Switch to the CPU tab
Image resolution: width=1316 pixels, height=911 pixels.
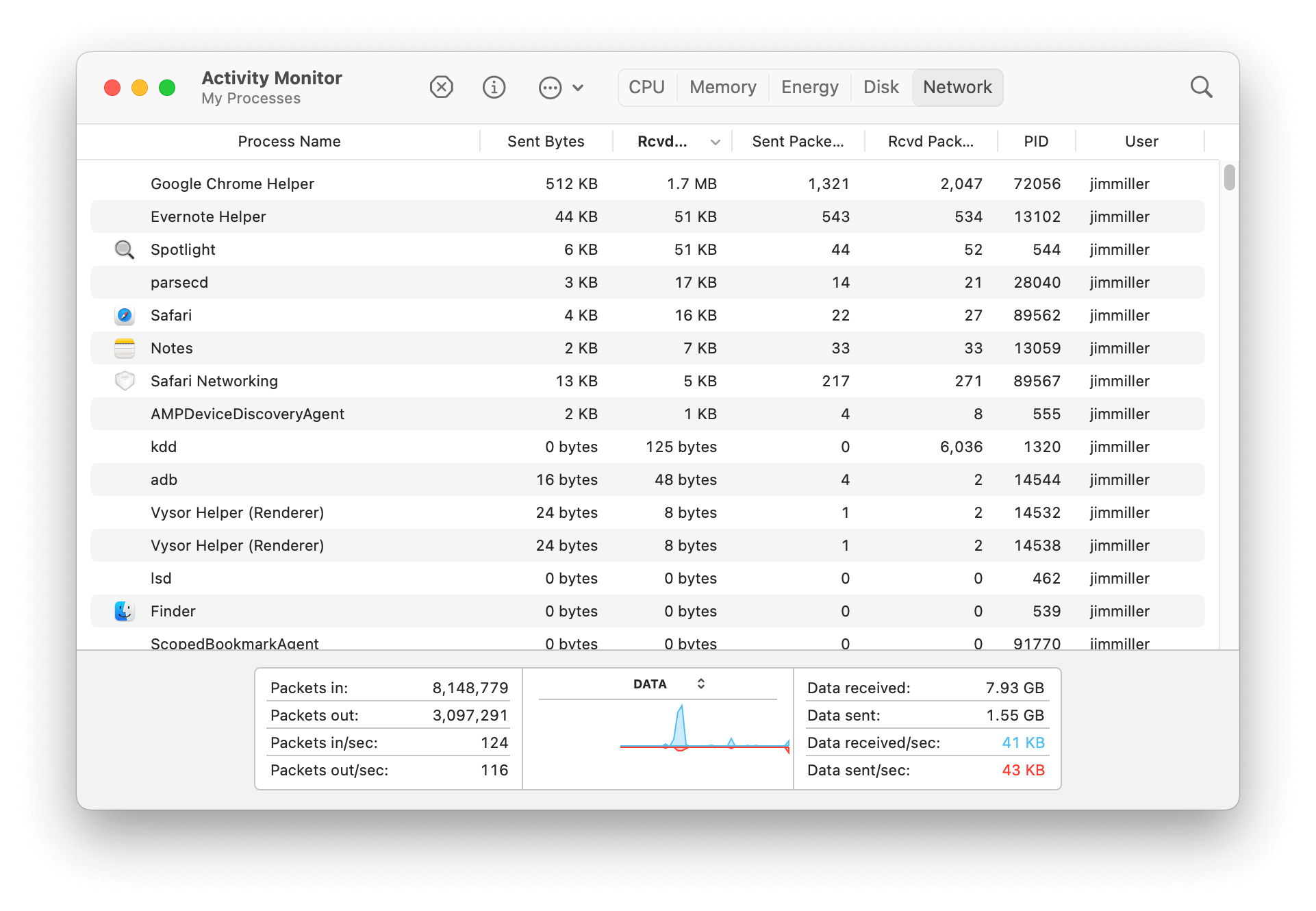646,87
